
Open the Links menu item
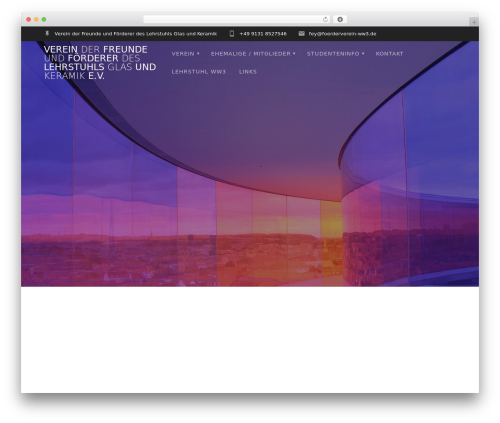[248, 72]
